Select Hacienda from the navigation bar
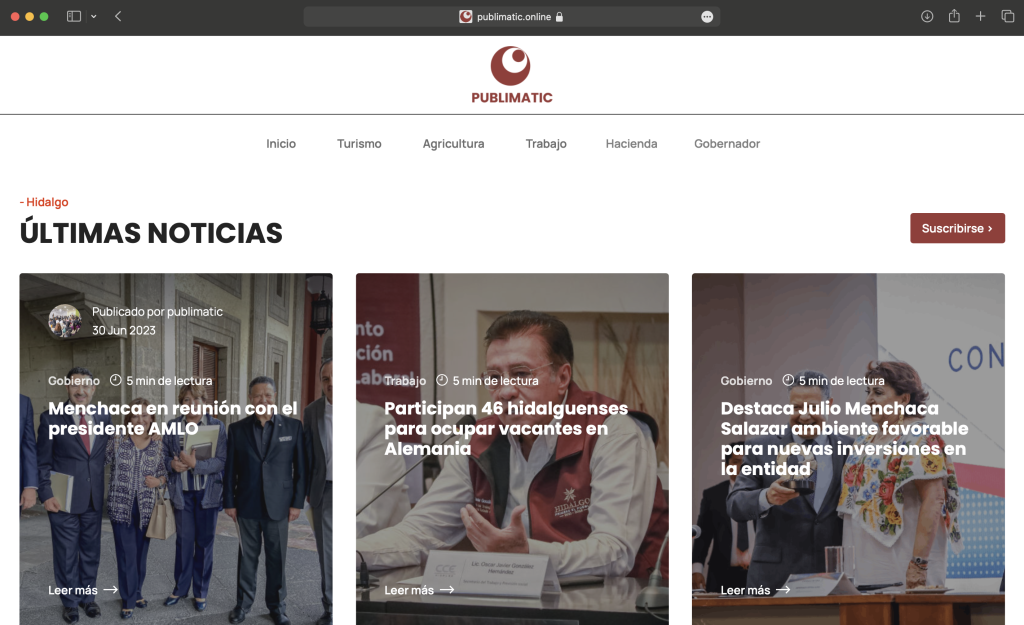Image resolution: width=1024 pixels, height=625 pixels. point(632,144)
